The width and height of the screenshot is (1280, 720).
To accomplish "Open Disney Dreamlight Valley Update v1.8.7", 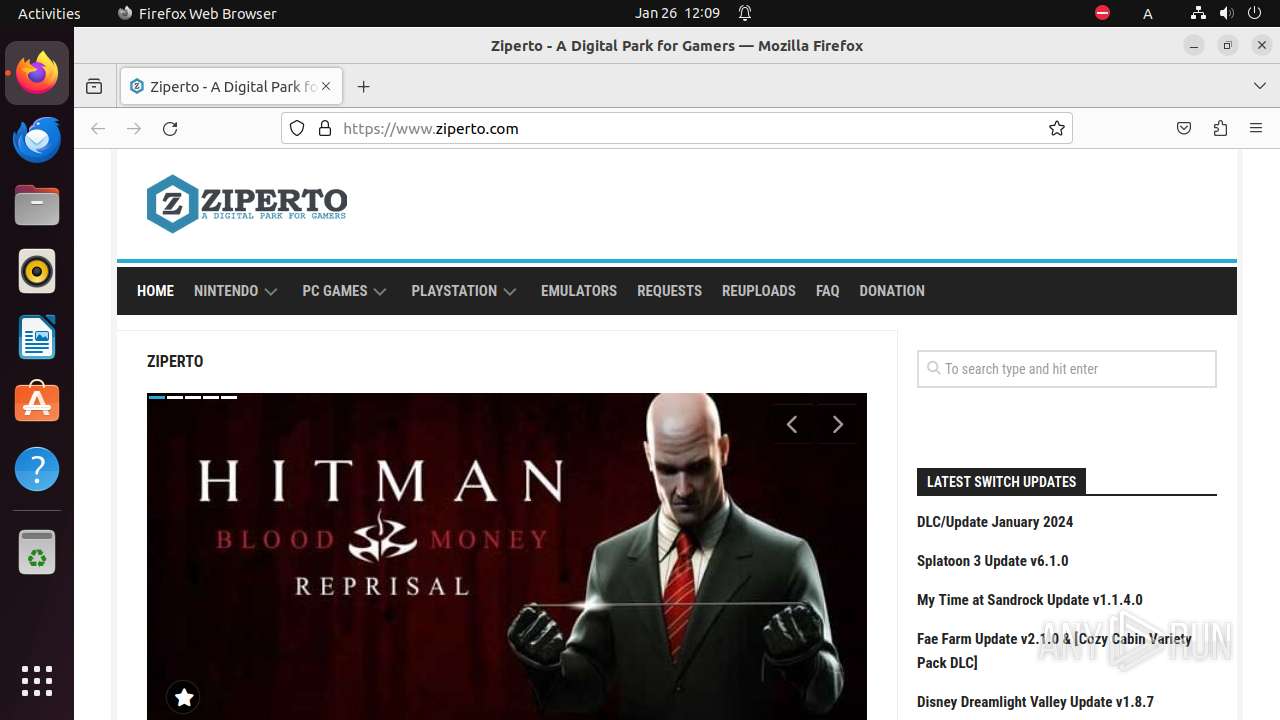I will [1035, 702].
